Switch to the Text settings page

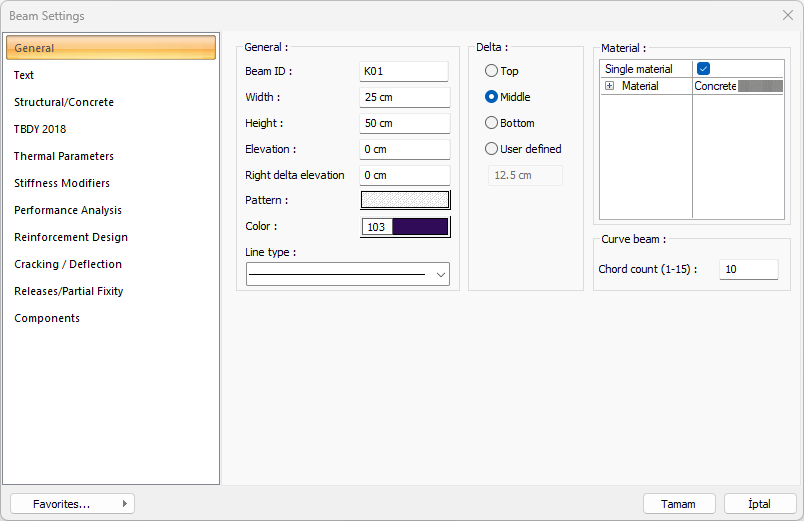coord(24,75)
